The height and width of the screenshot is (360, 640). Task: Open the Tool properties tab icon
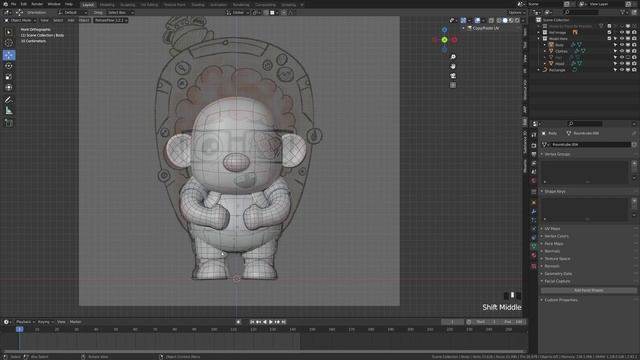click(533, 135)
